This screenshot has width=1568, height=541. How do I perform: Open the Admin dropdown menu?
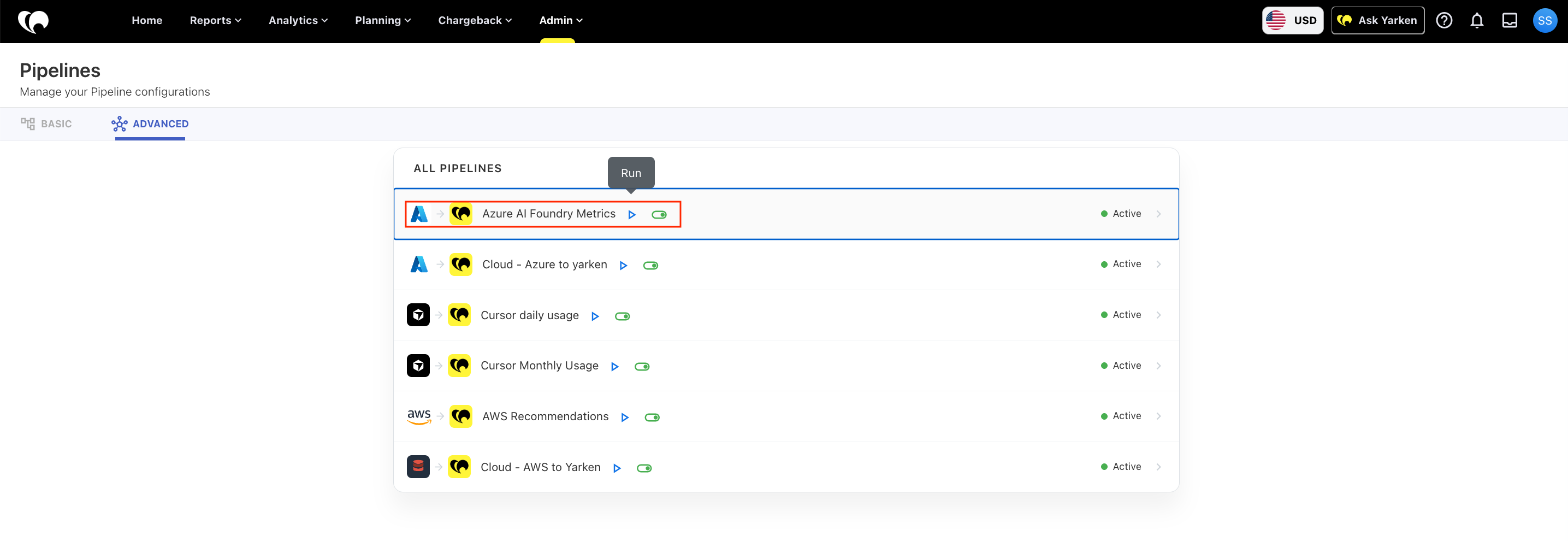(x=560, y=21)
